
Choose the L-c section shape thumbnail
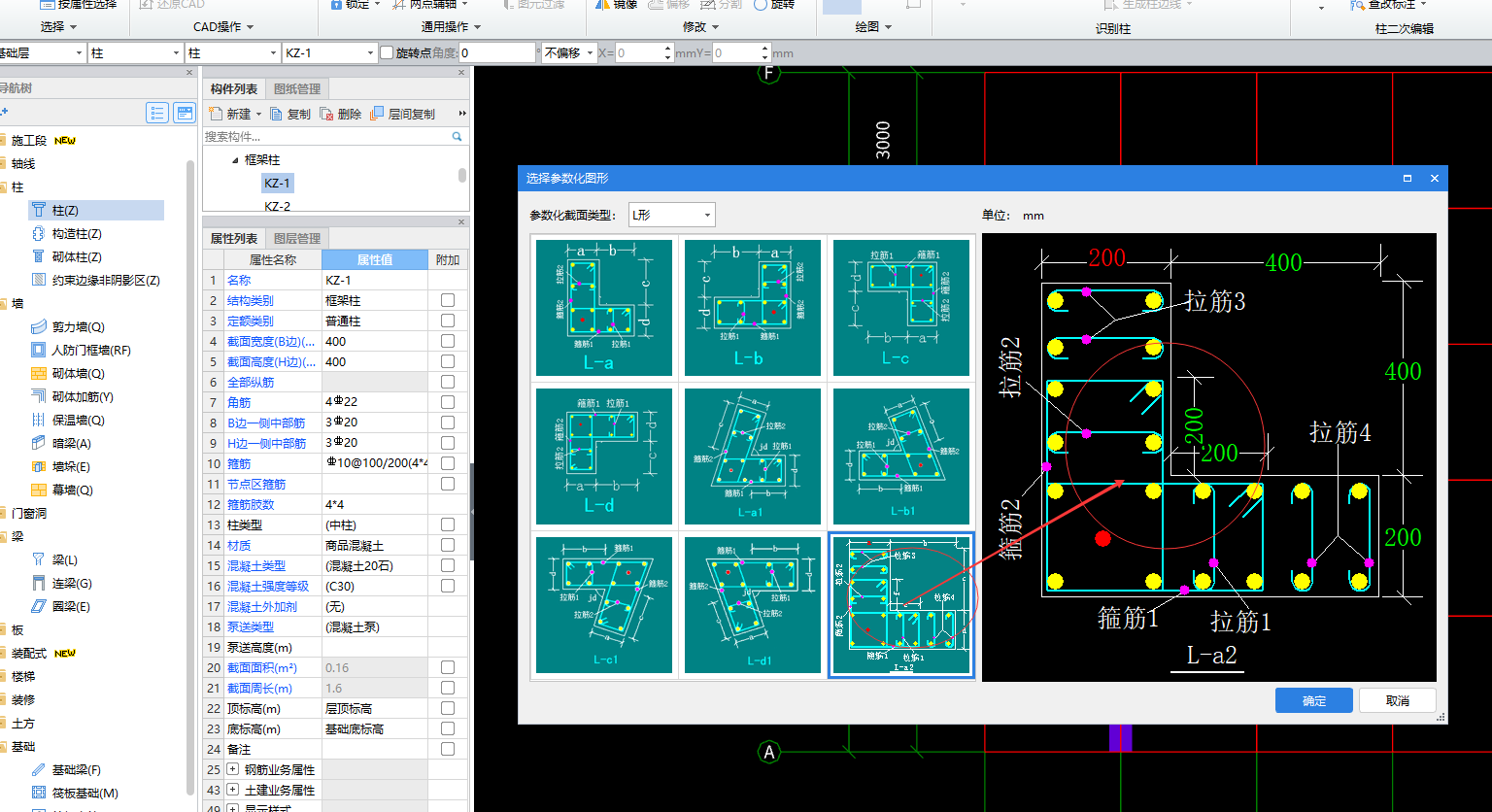(901, 308)
